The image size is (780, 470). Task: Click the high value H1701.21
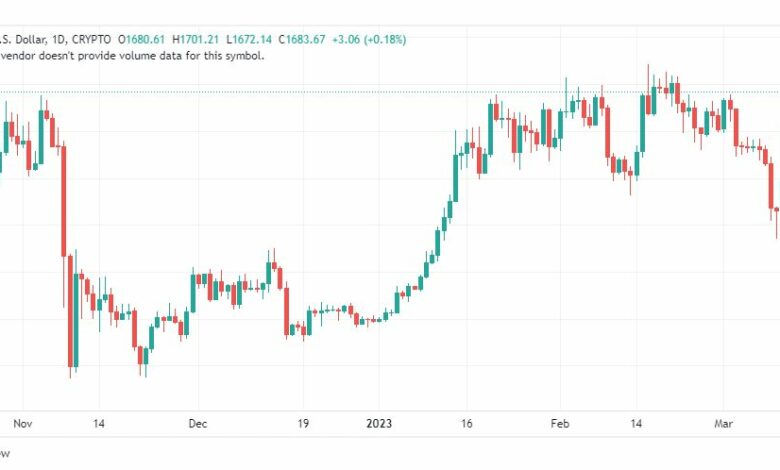[x=195, y=39]
